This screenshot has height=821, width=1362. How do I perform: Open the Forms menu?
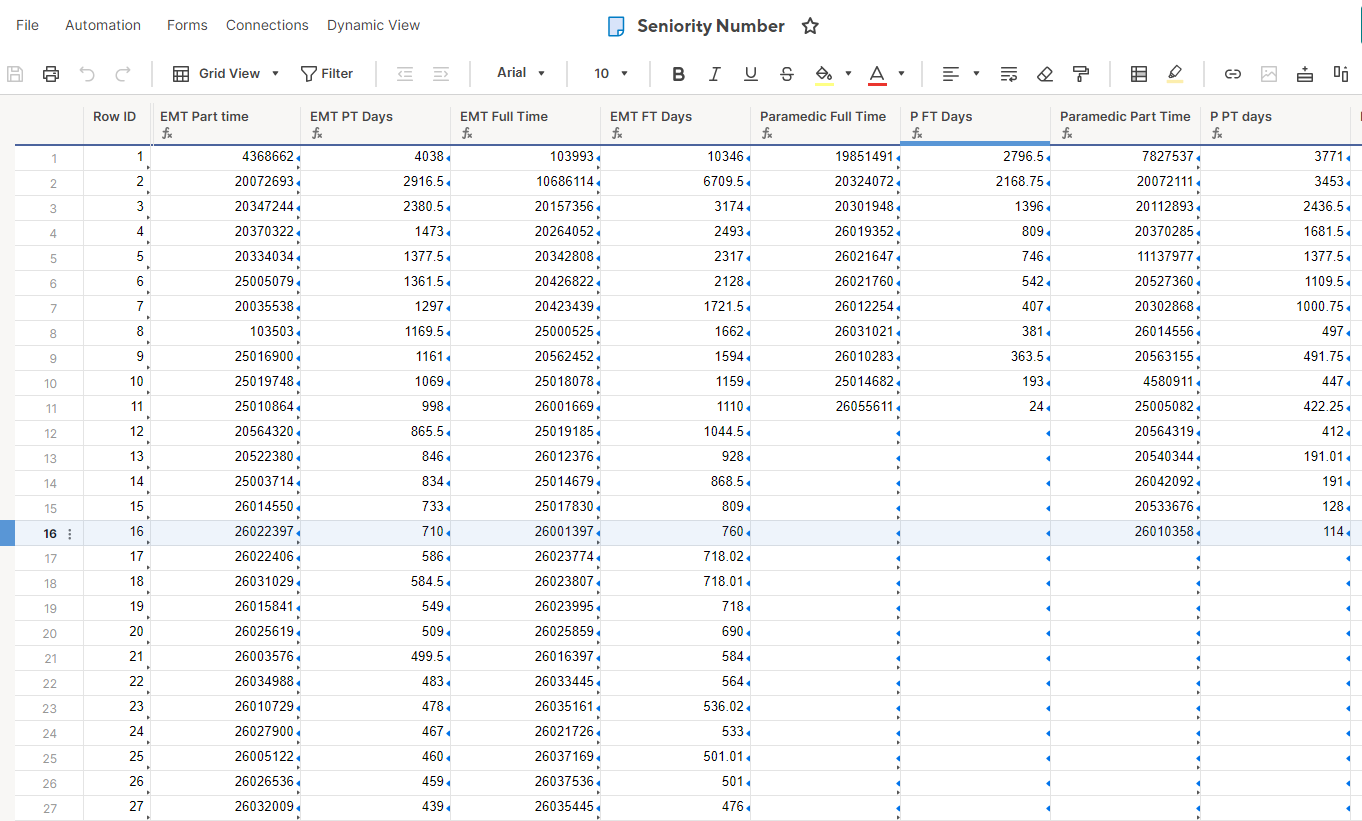(x=187, y=25)
